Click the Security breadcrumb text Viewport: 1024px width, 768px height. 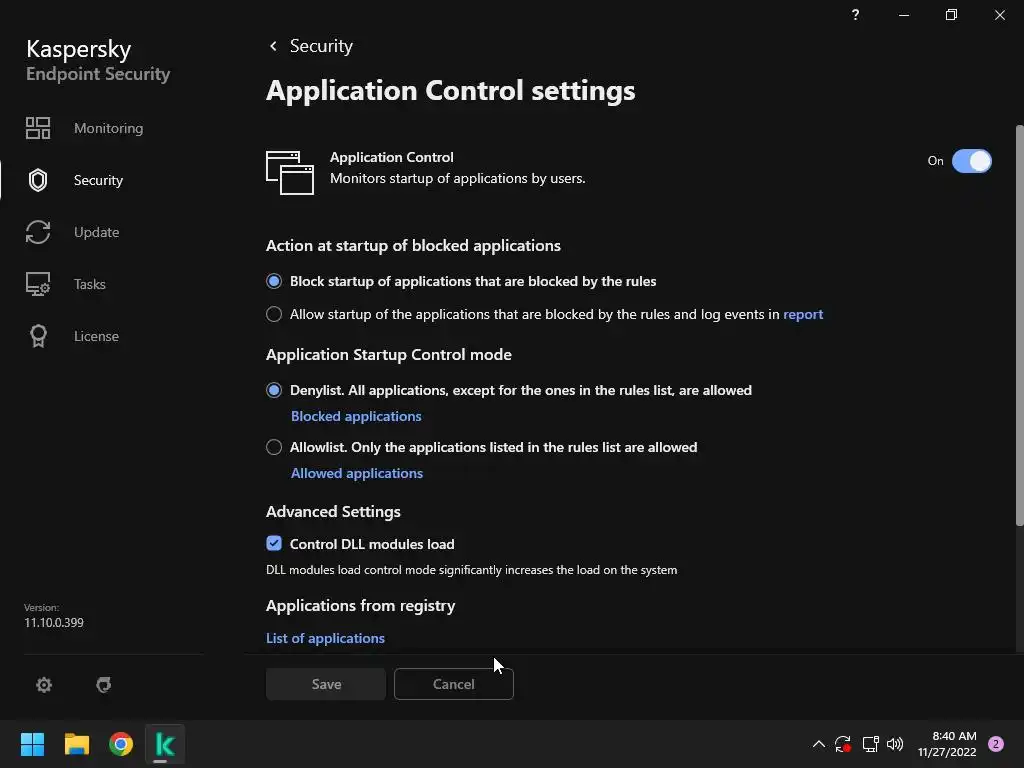[x=321, y=46]
